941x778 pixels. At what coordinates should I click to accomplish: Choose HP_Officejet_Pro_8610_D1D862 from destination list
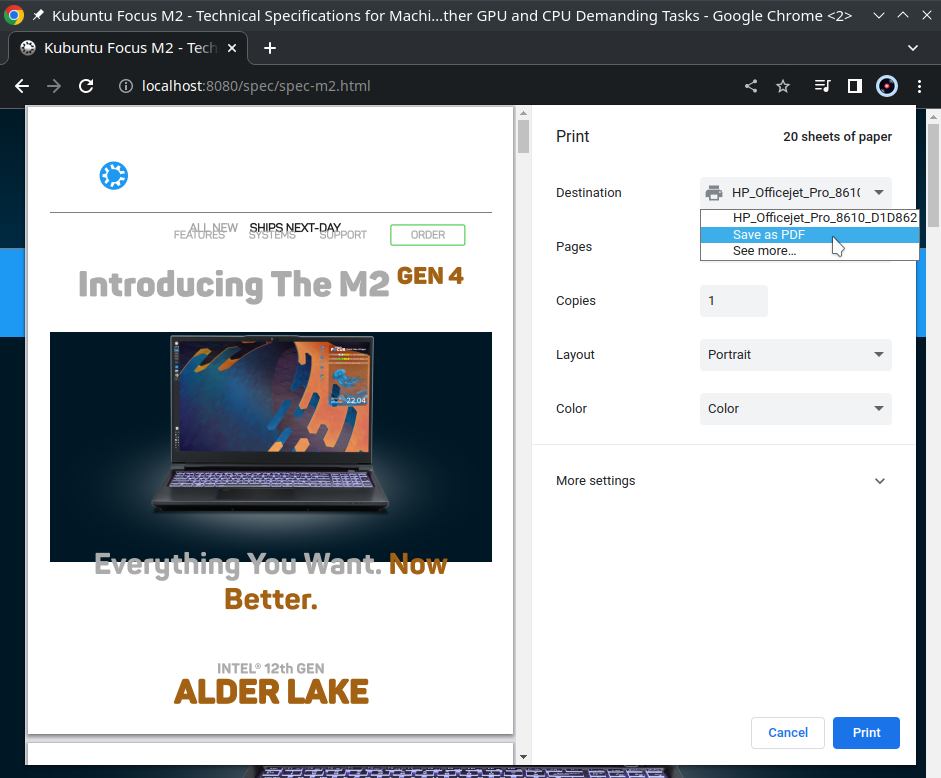810,217
